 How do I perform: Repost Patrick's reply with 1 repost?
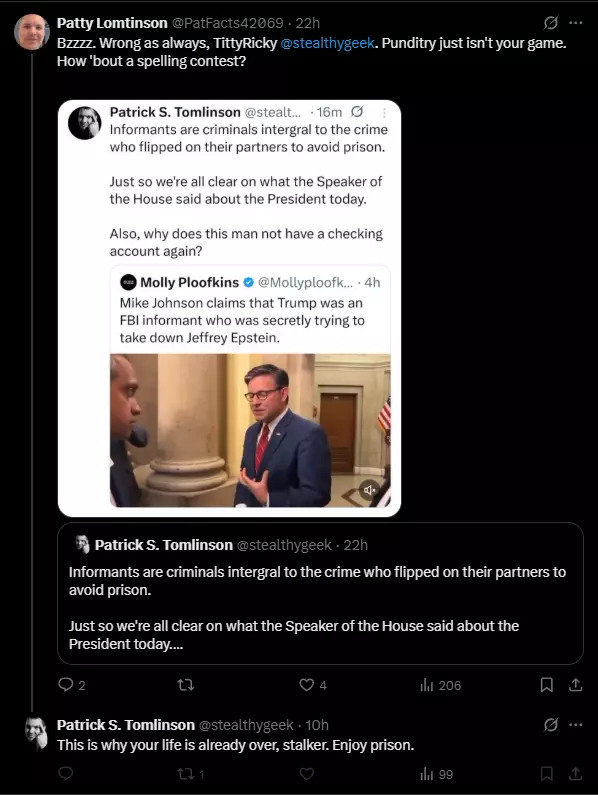point(191,774)
